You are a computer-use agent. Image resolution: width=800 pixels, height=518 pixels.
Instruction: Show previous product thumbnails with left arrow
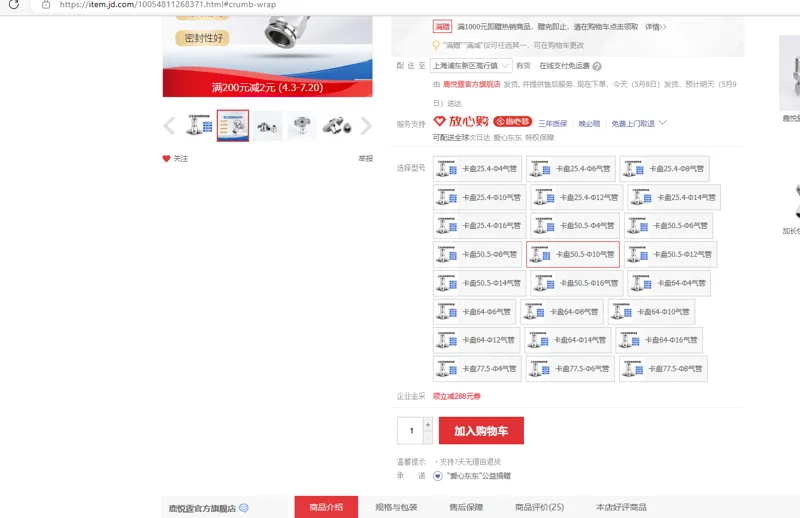(169, 126)
